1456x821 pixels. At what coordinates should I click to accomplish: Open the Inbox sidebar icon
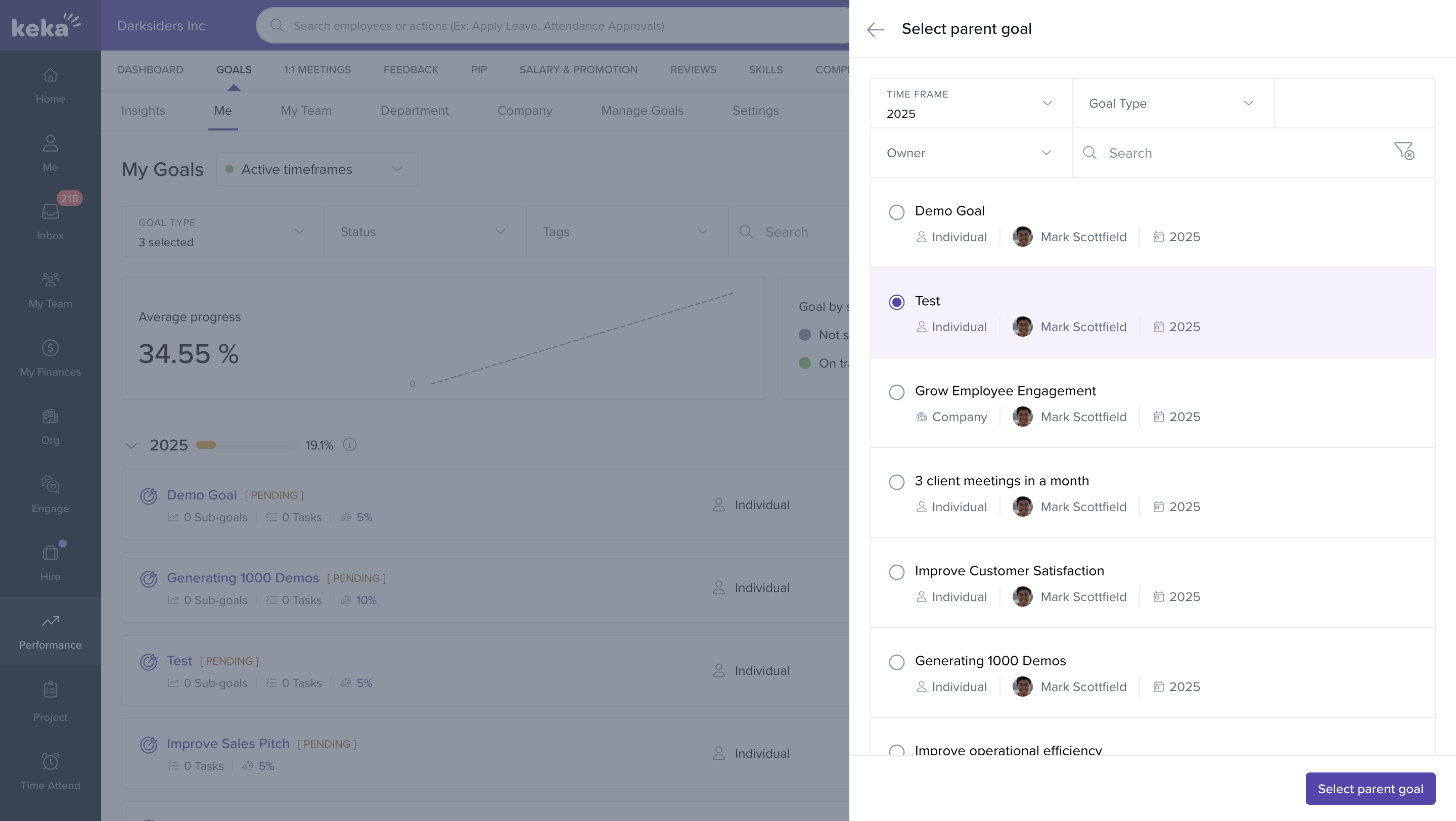click(51, 211)
